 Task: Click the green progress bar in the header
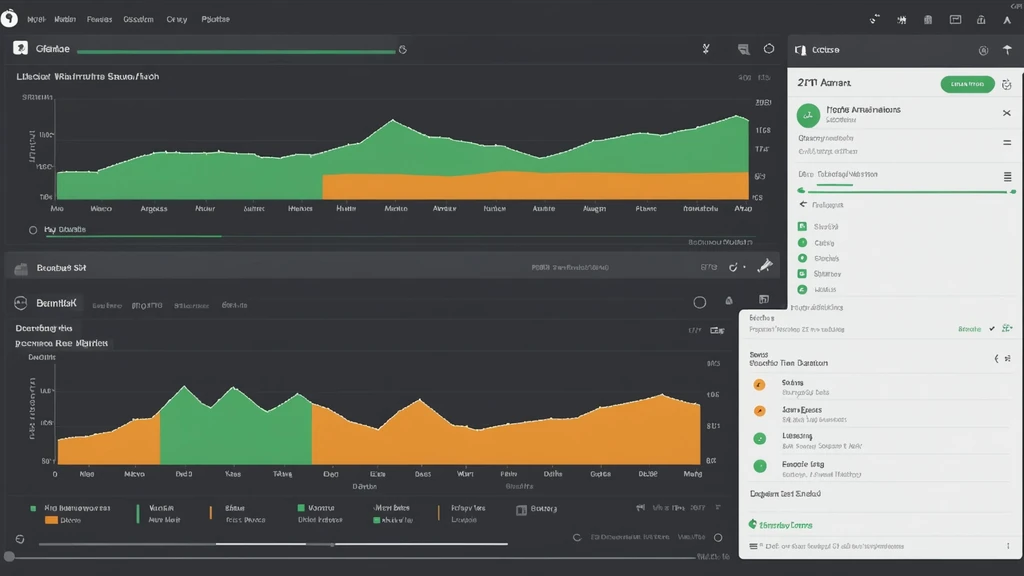pyautogui.click(x=236, y=52)
